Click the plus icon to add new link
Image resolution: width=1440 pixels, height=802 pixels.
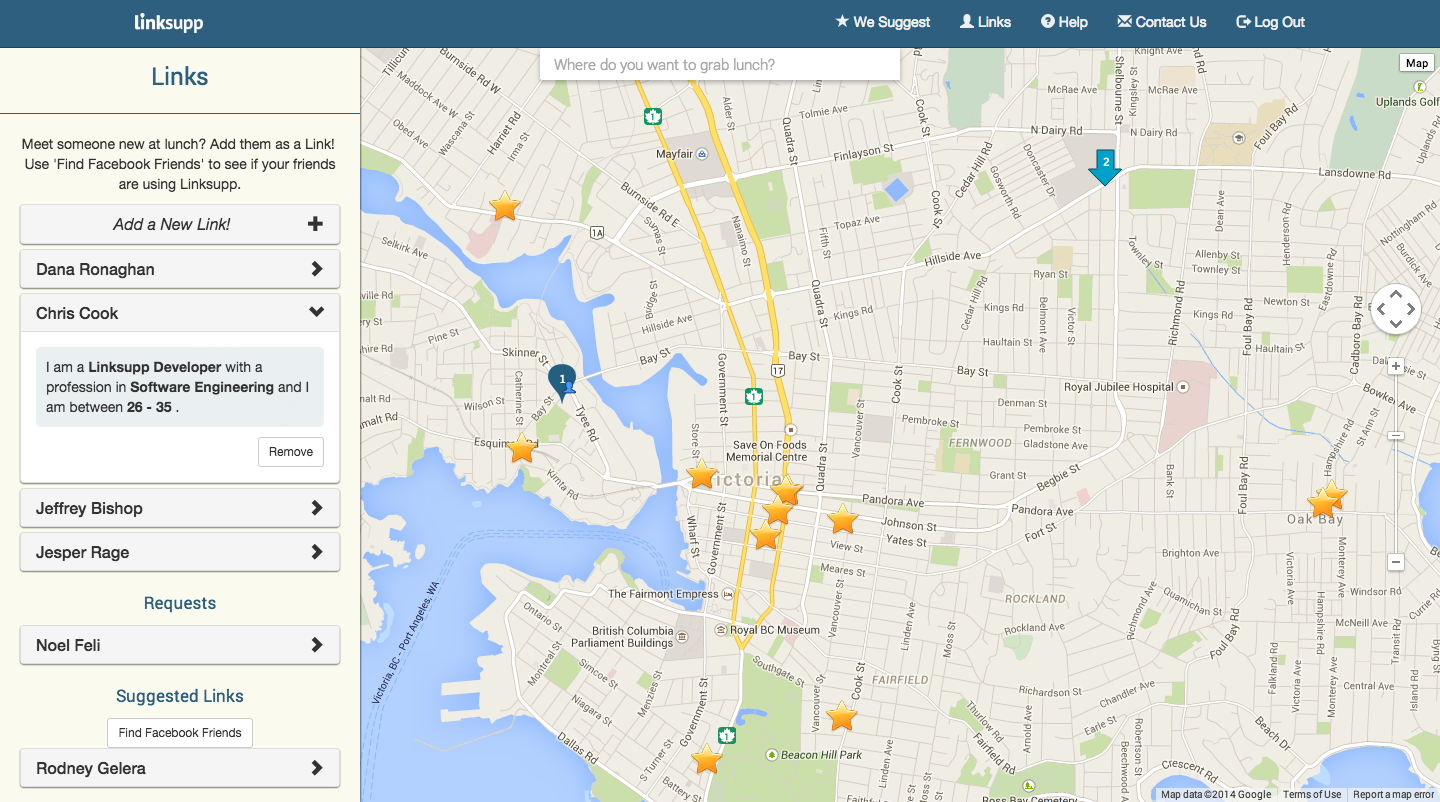point(315,224)
